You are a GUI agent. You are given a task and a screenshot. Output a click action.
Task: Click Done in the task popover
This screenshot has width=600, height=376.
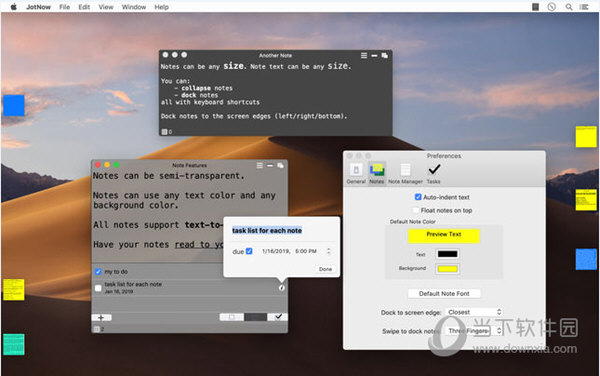pos(325,269)
